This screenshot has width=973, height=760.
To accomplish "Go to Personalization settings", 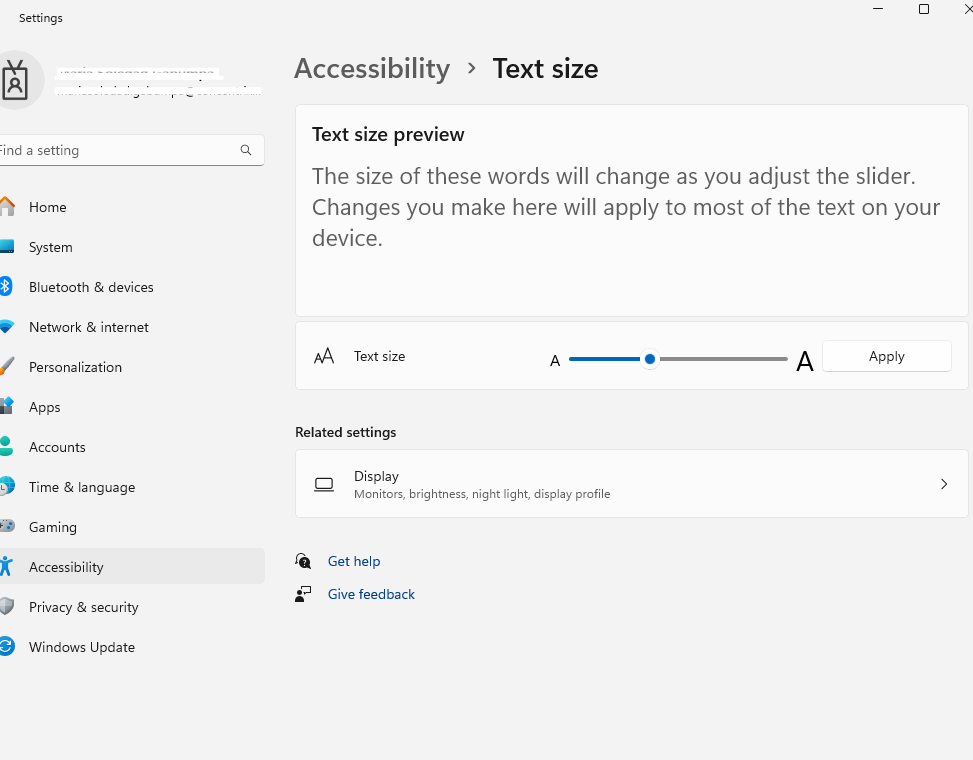I will point(75,367).
